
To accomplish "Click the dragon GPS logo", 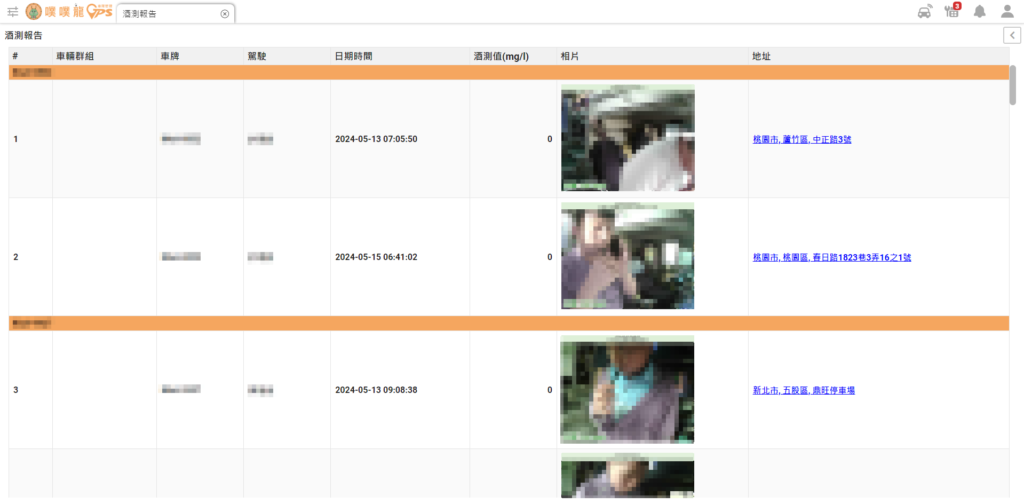I will click(69, 12).
